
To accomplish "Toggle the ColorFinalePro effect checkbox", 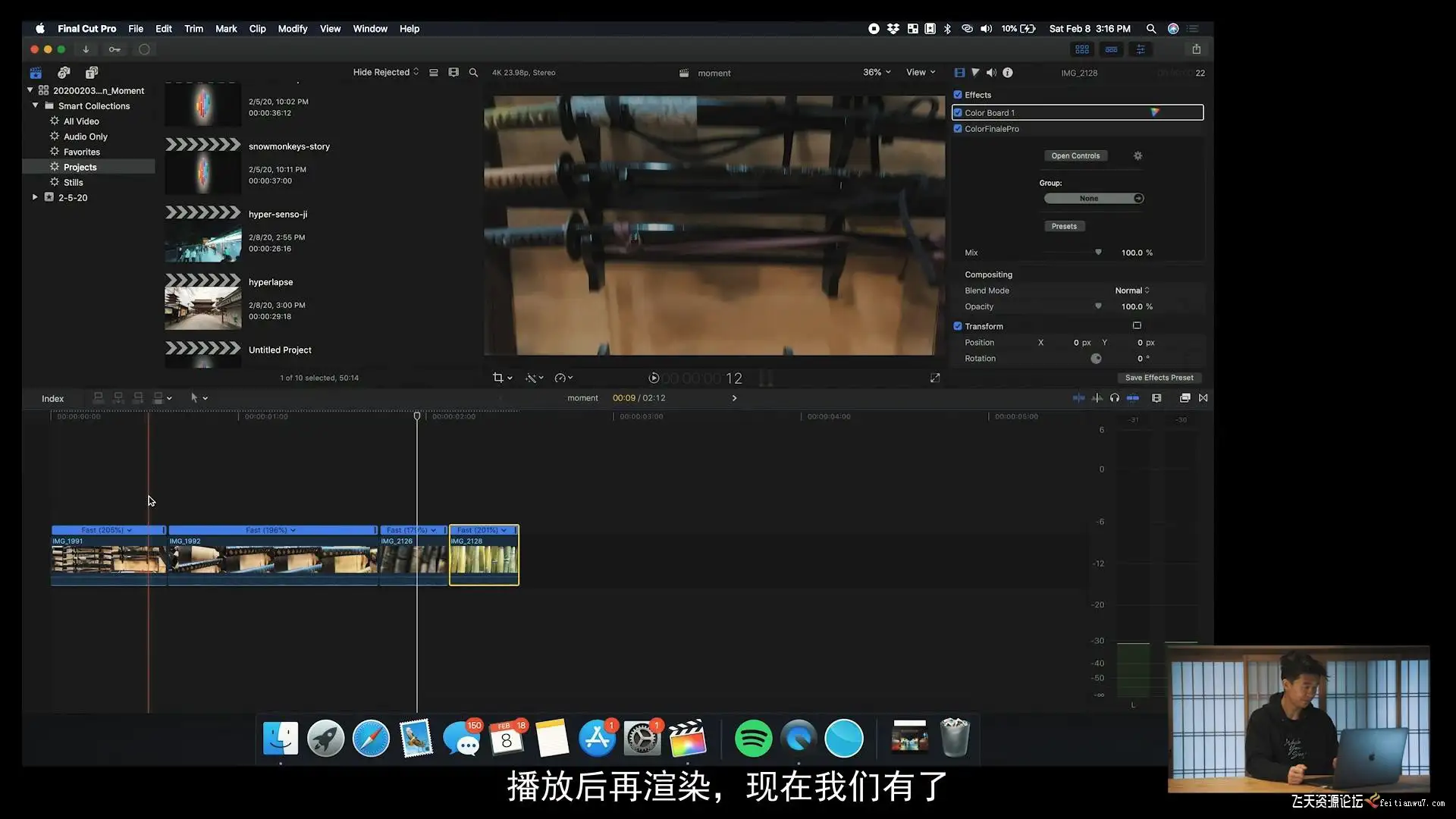I will tap(958, 129).
